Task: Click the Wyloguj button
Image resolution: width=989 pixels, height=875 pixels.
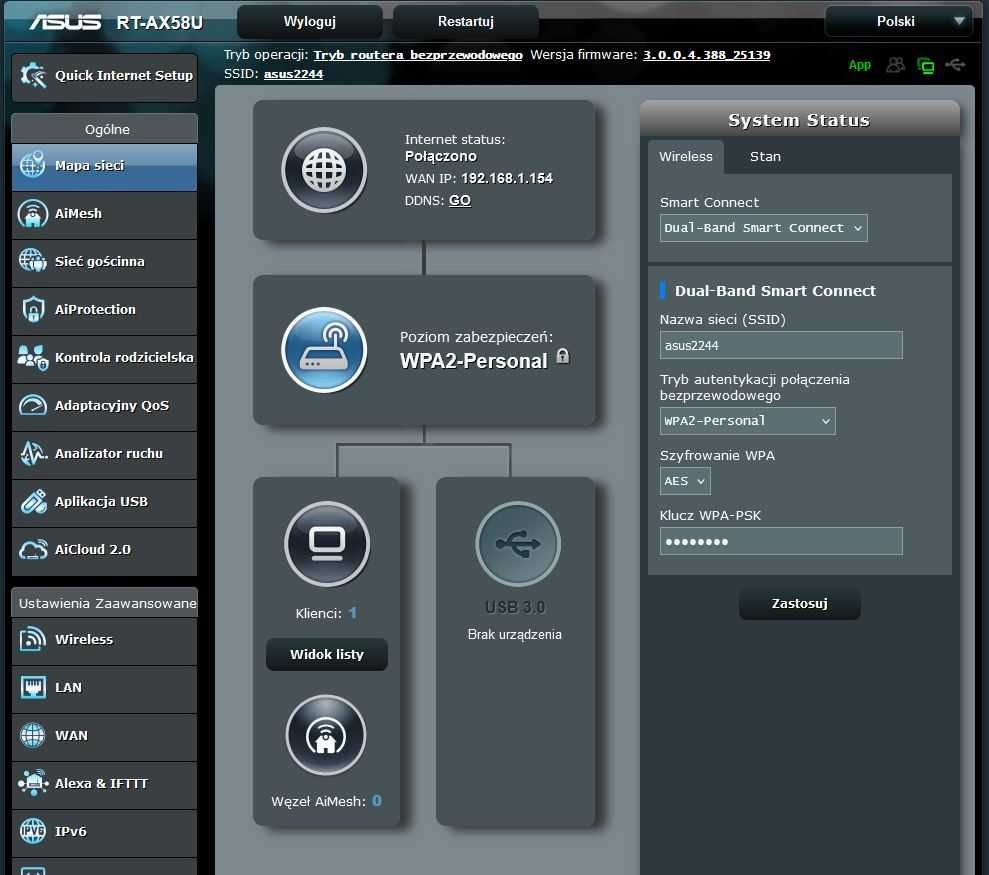Action: (309, 21)
